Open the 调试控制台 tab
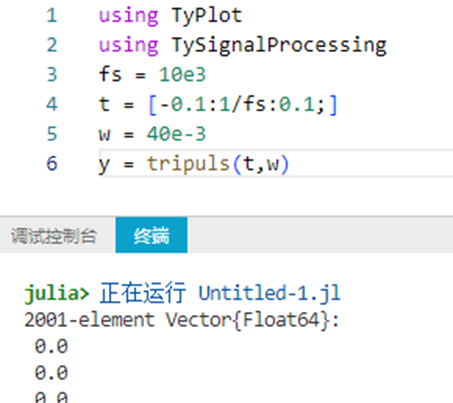Screen dimensions: 453x403 (54, 236)
